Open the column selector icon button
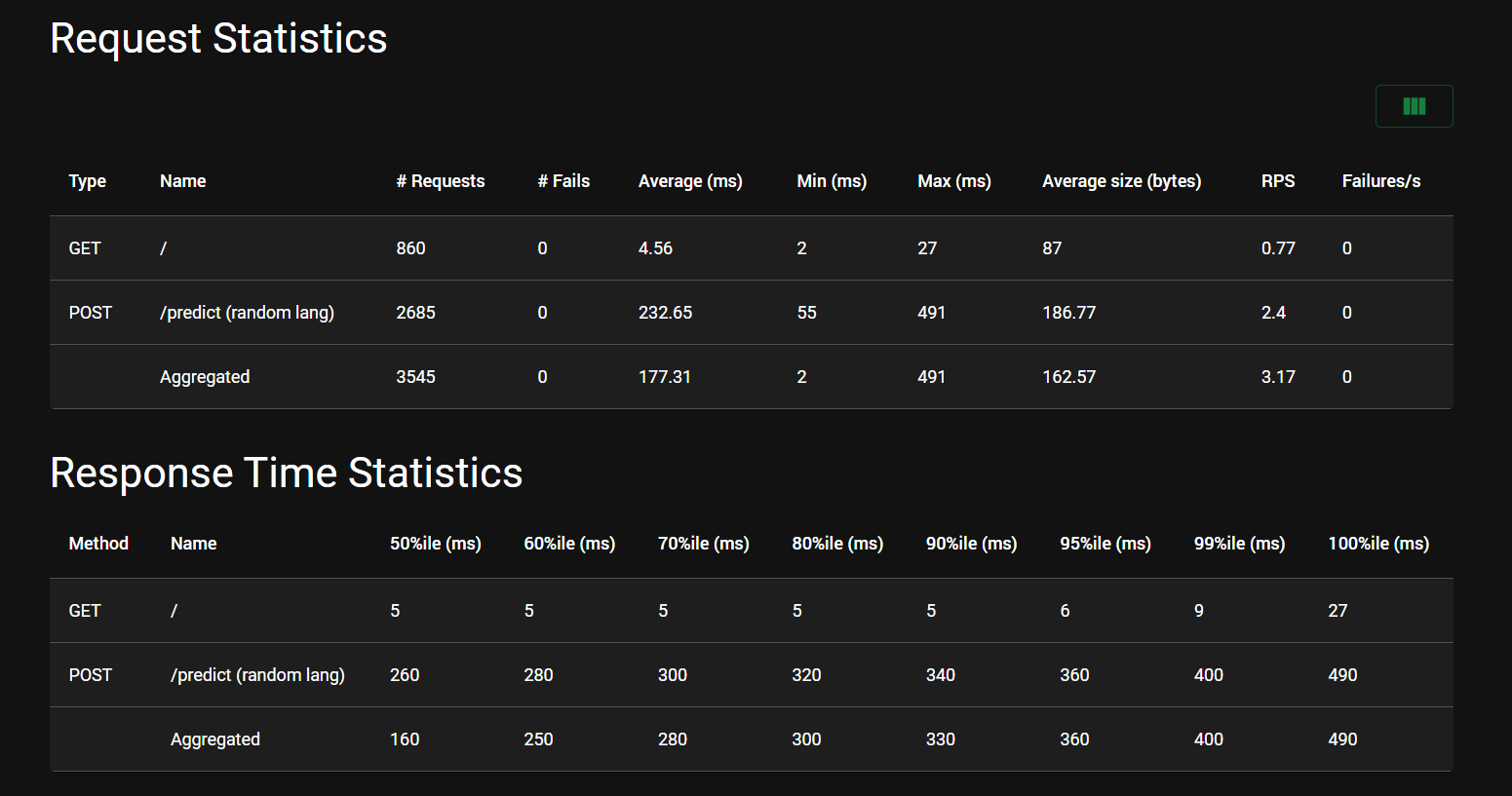Viewport: 1512px width, 796px height. pos(1414,106)
